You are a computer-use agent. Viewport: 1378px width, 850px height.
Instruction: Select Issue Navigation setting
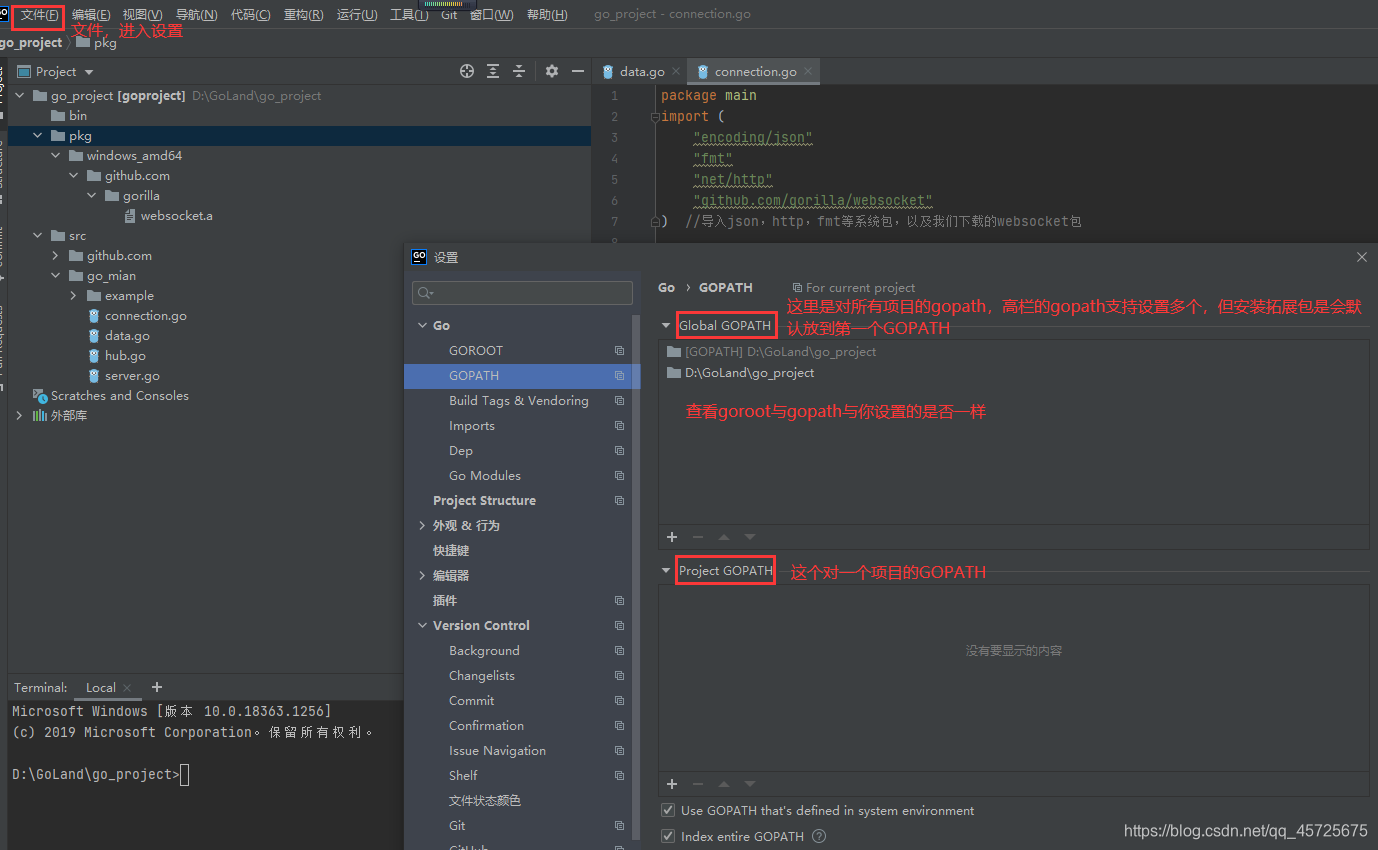497,751
